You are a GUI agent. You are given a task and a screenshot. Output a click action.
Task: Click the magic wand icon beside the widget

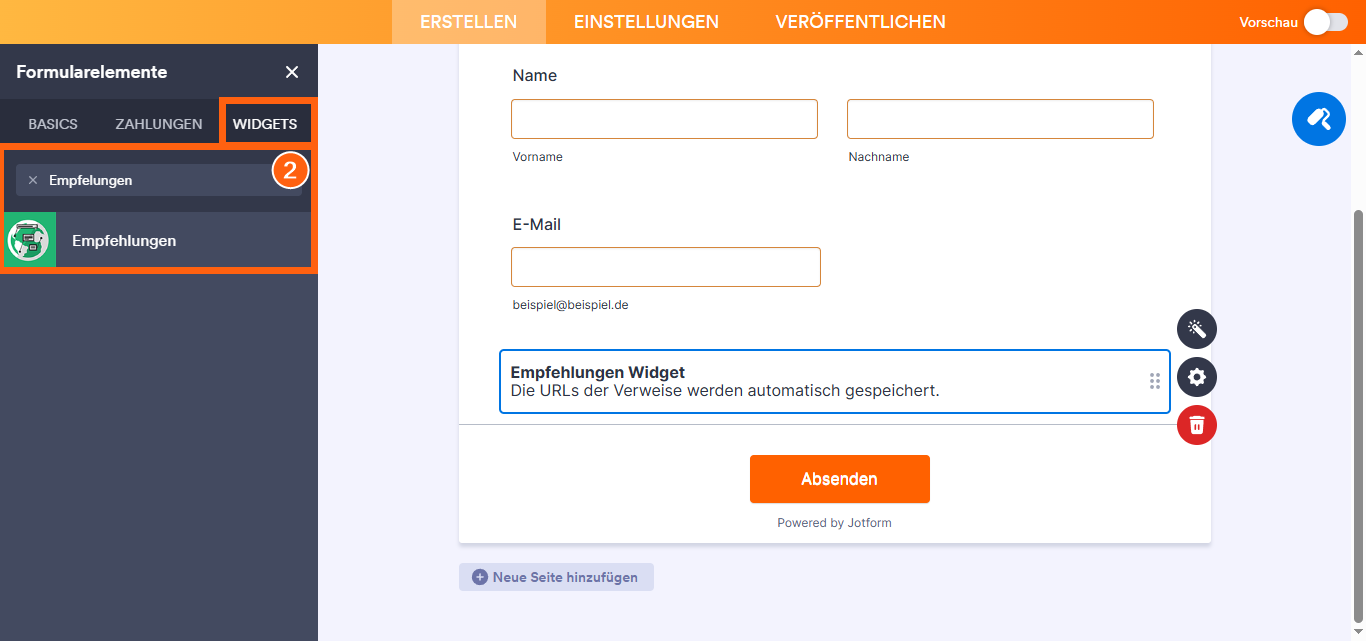pyautogui.click(x=1196, y=329)
